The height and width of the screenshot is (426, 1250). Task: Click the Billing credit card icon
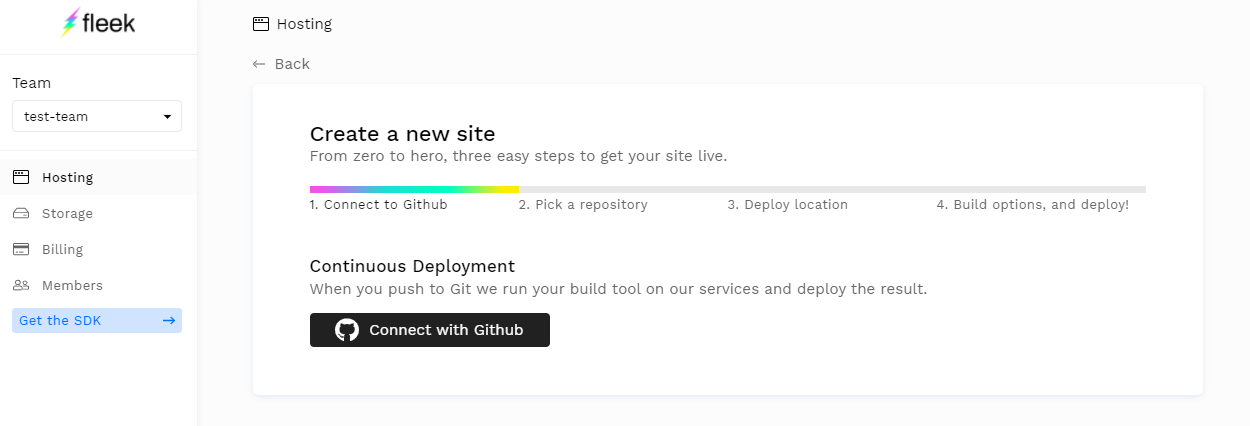21,249
